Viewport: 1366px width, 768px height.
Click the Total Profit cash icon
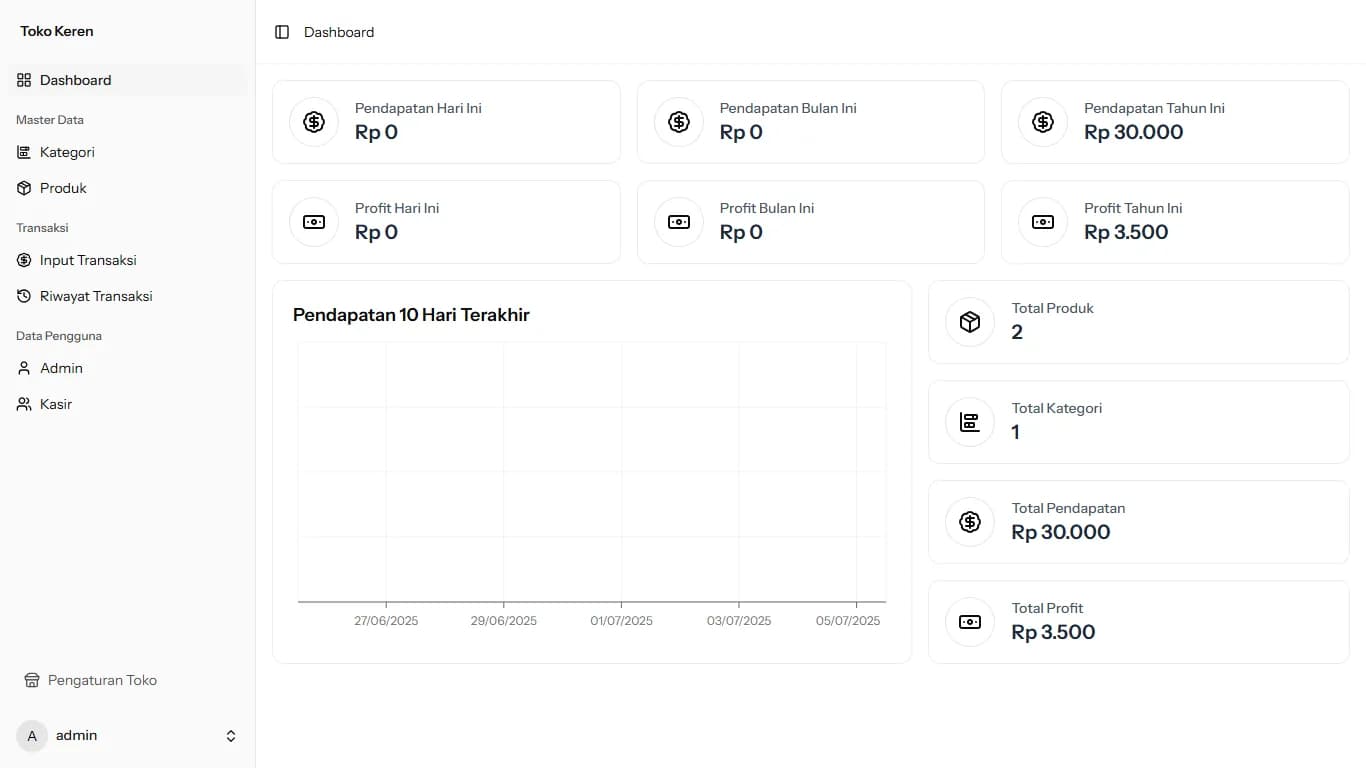pos(970,622)
